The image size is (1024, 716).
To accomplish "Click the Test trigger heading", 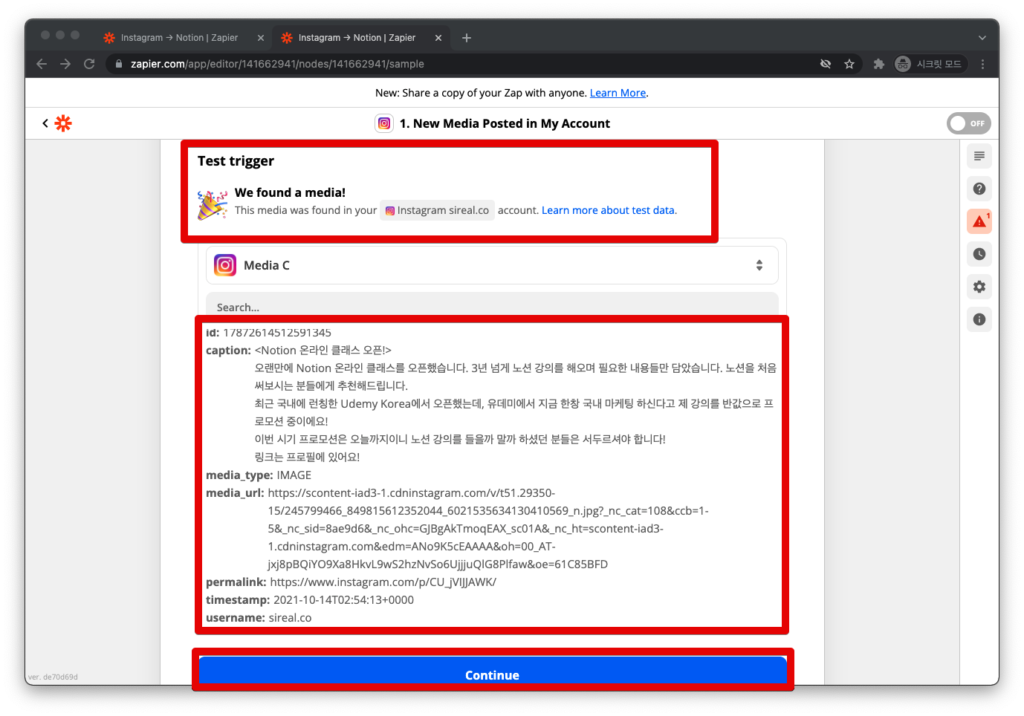I will (x=236, y=161).
